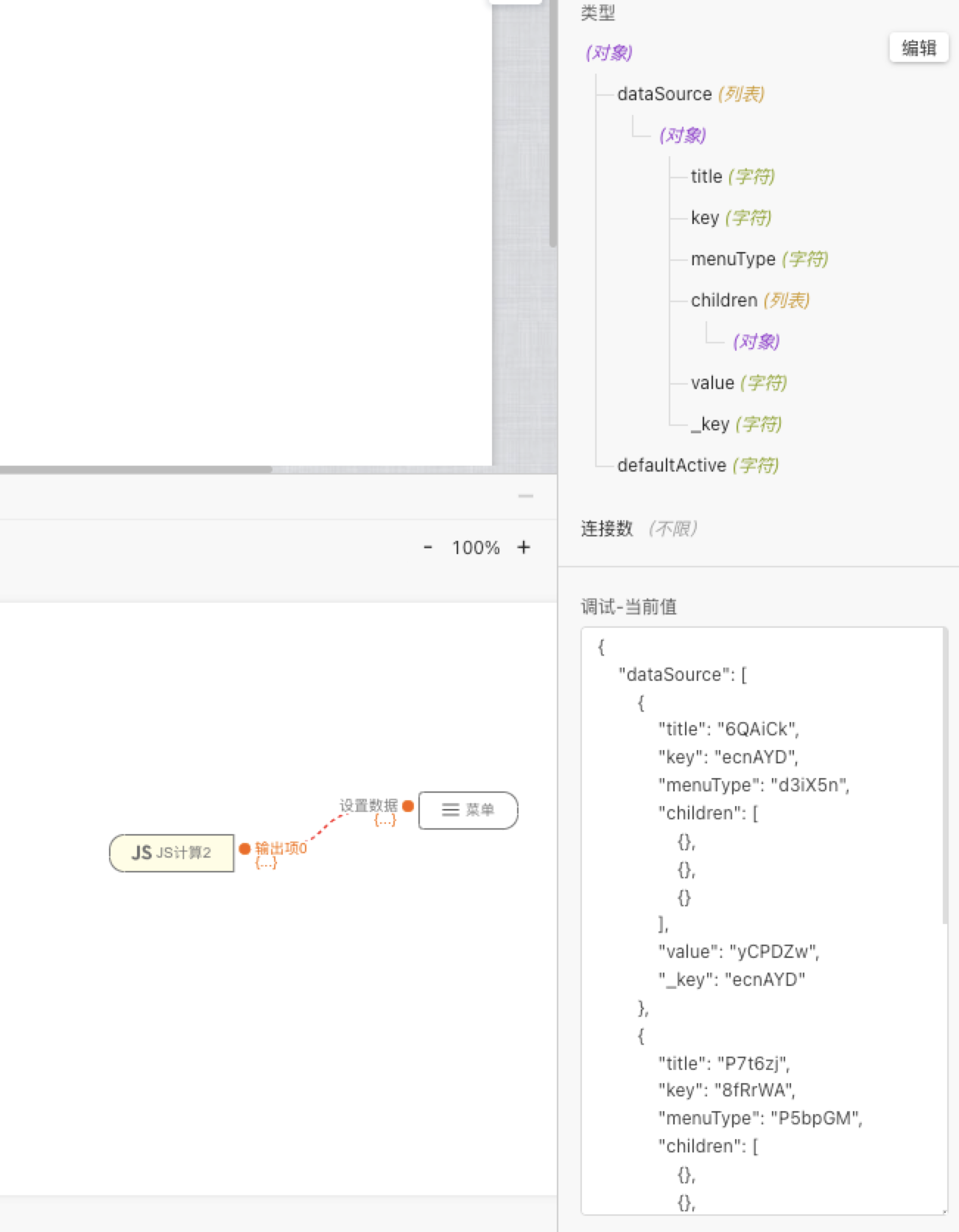Click key (字符) tree row
The width and height of the screenshot is (959, 1232).
coord(731,218)
